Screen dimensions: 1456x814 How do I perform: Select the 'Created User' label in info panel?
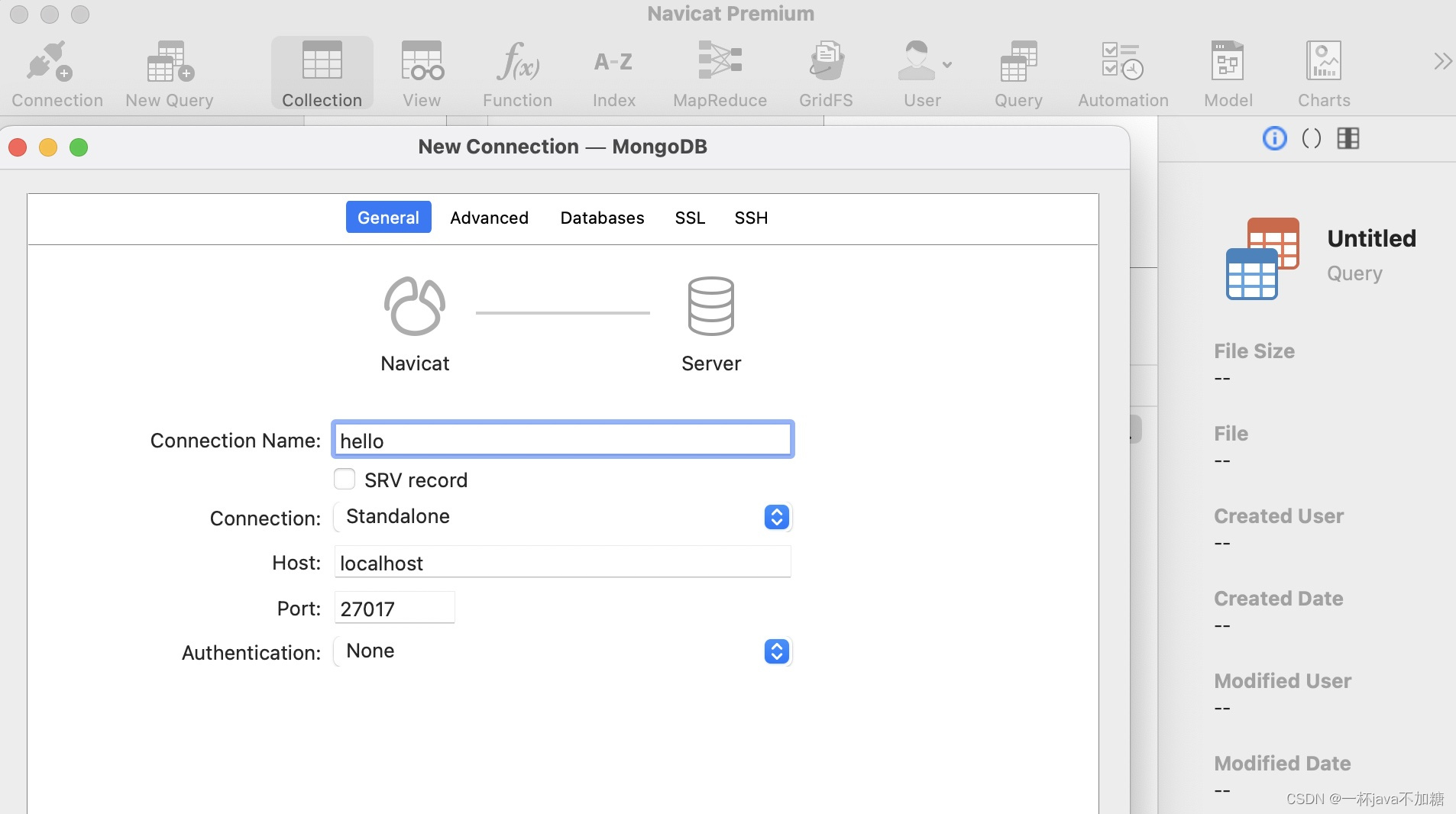click(x=1279, y=516)
